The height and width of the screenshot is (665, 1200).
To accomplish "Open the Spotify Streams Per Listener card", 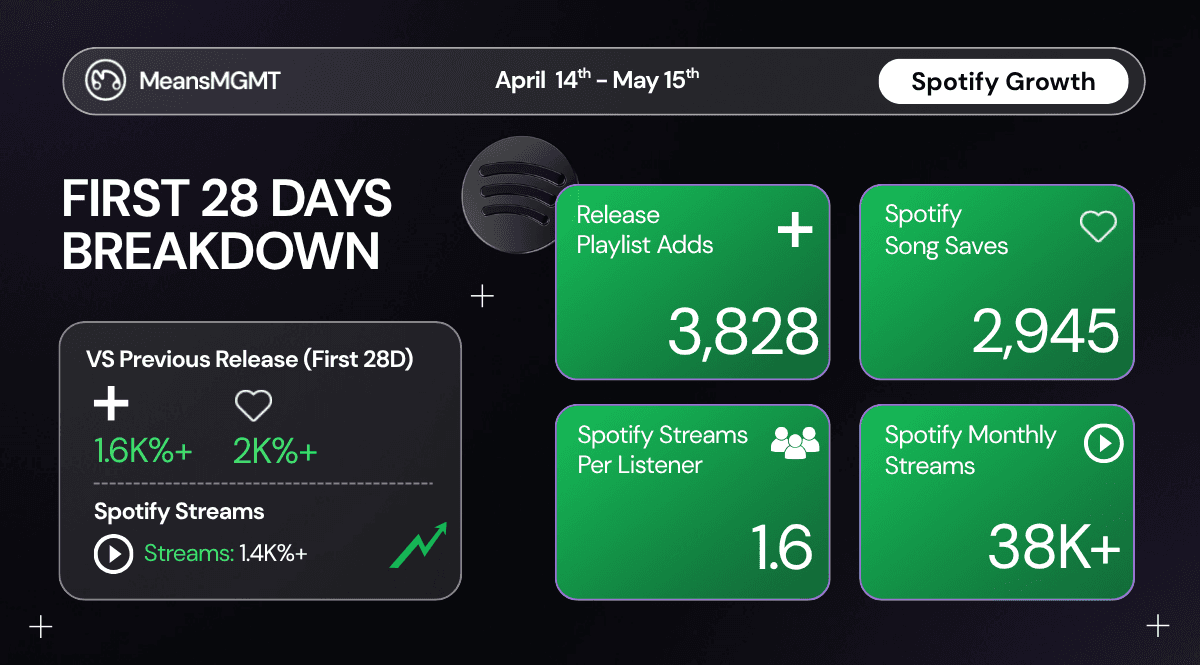I will [x=693, y=502].
